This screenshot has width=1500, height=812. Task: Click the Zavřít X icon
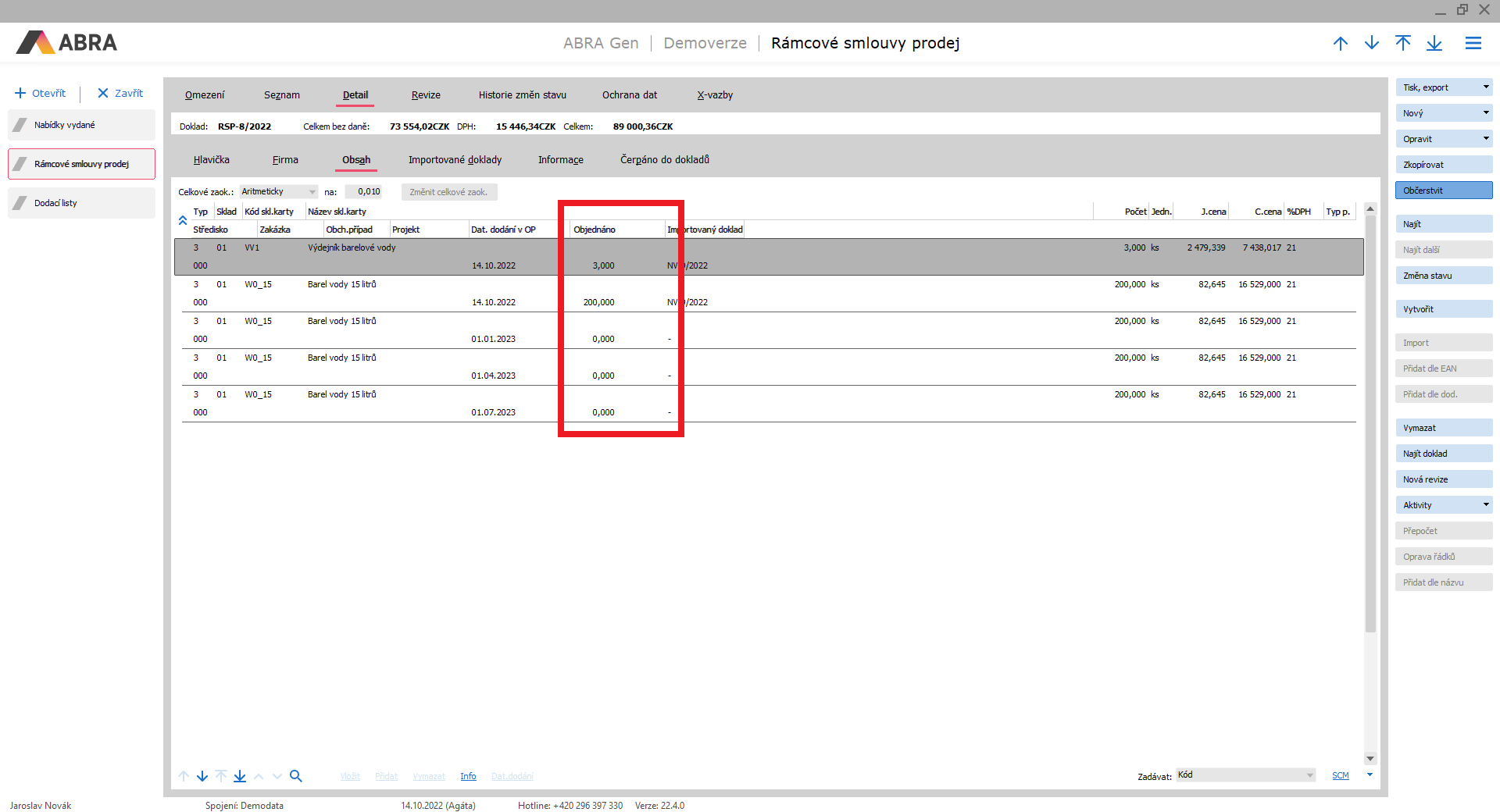102,94
